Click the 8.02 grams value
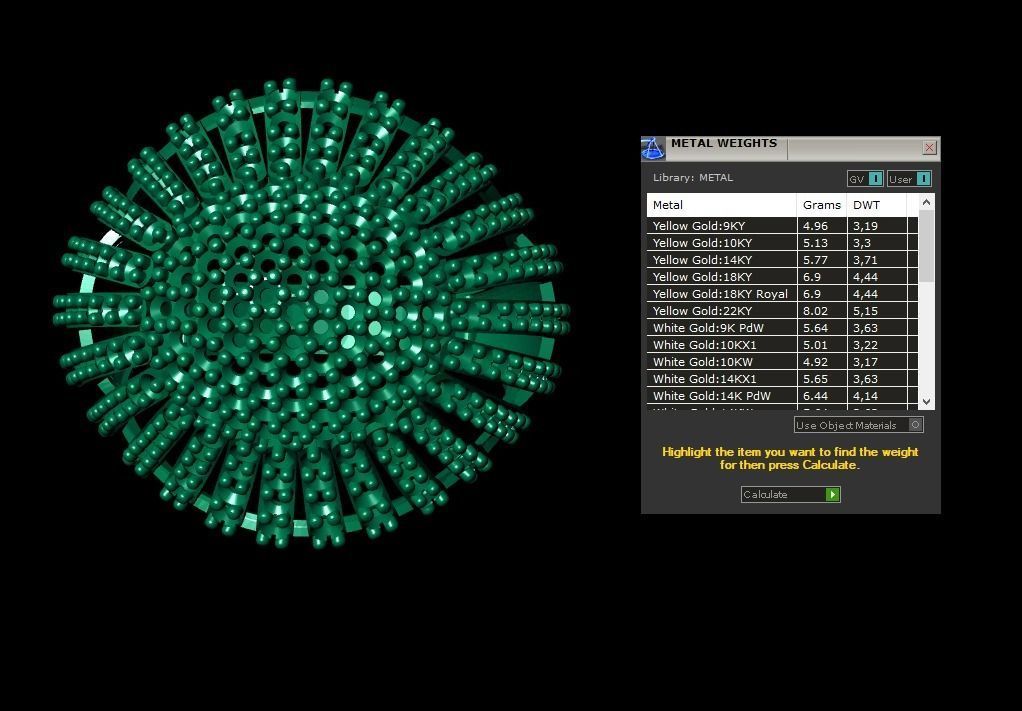The width and height of the screenshot is (1022, 711). (815, 311)
